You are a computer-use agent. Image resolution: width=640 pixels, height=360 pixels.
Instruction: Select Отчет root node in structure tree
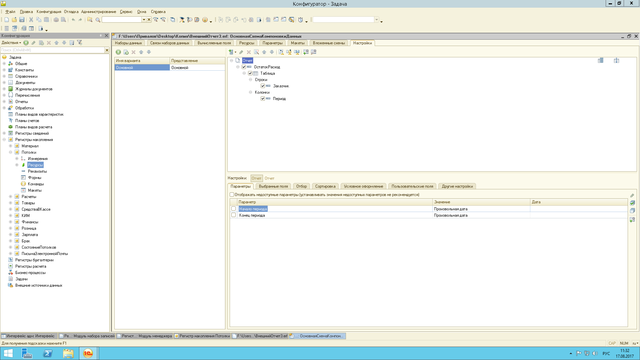[247, 60]
